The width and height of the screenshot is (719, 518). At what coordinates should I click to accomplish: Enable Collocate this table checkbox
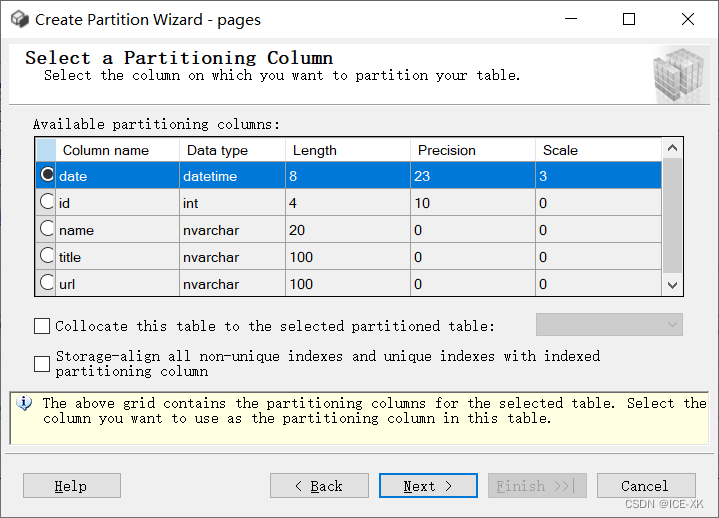click(x=42, y=326)
